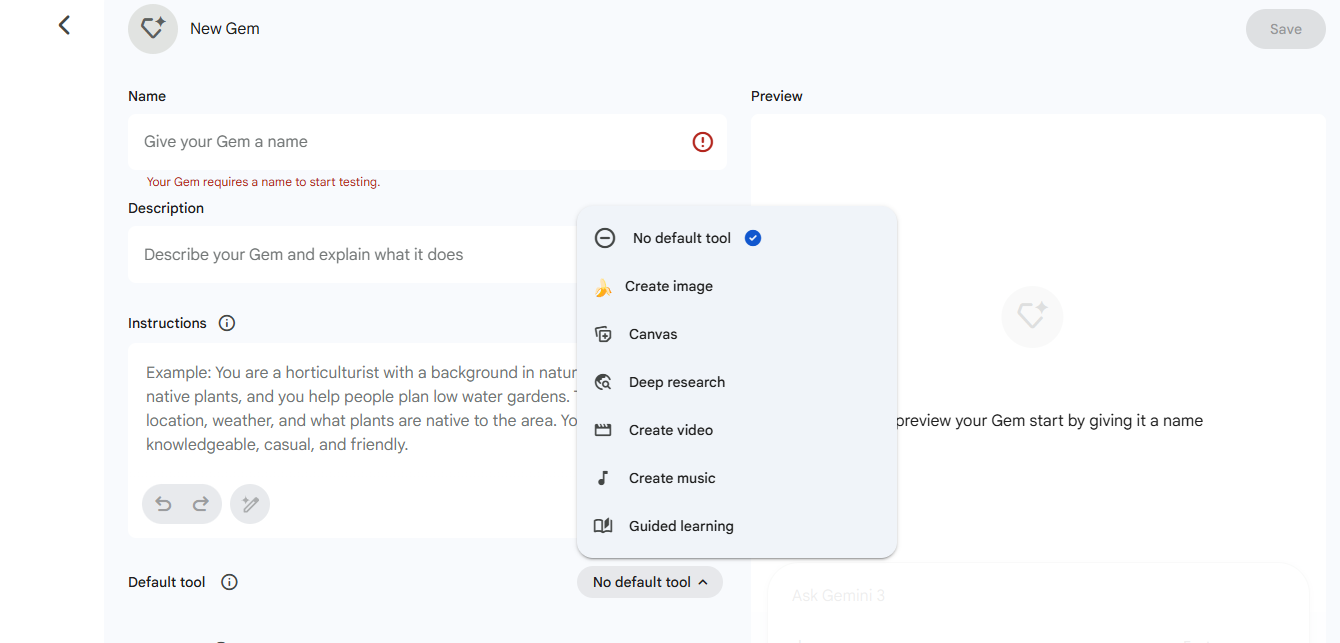Redo the instructions edit
Screen dimensions: 1340x643
201,504
